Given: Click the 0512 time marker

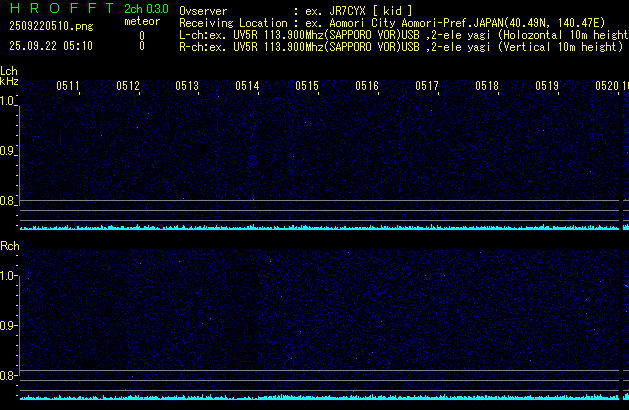Looking at the screenshot, I should click(x=128, y=87).
